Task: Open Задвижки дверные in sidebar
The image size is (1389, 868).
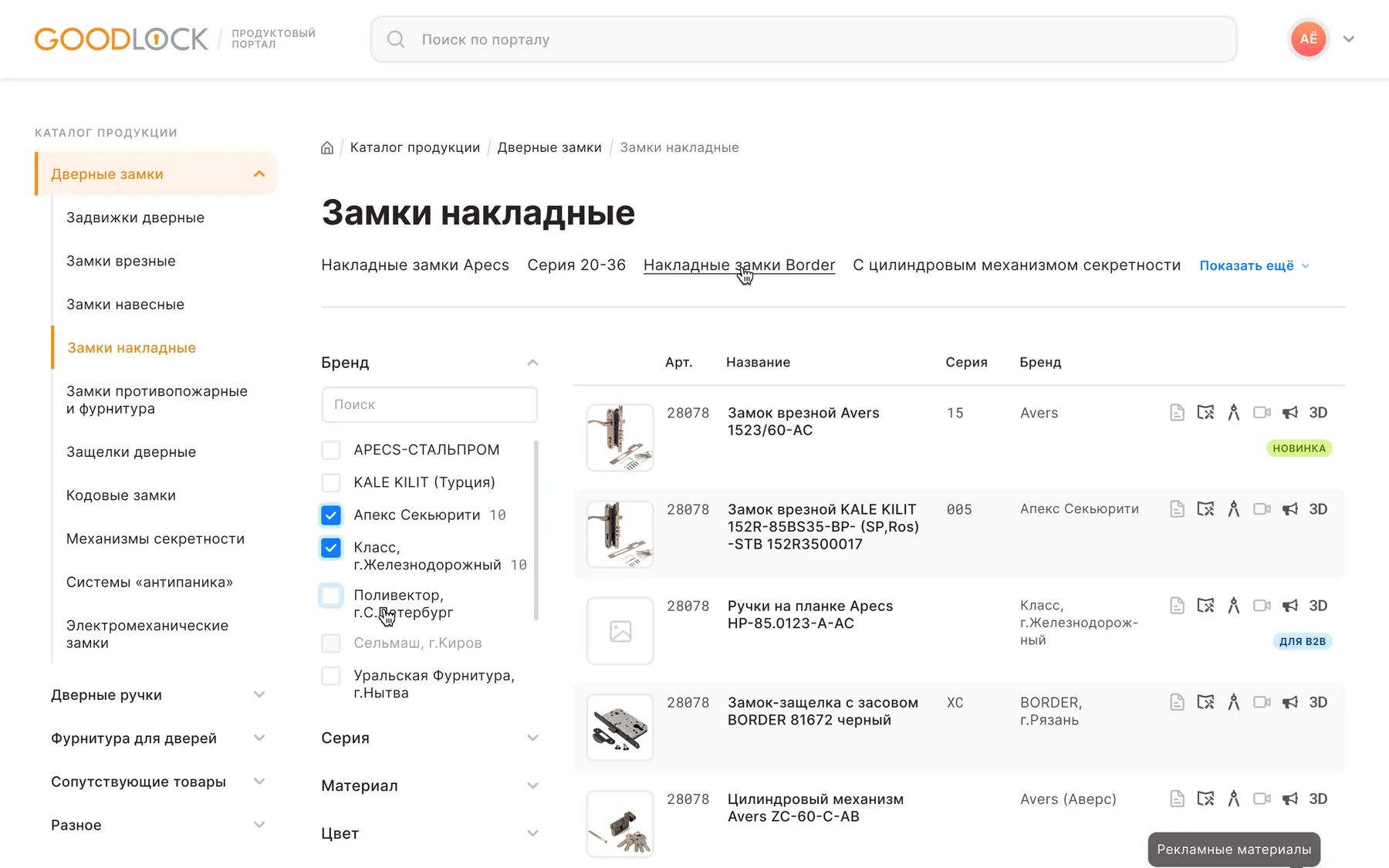Action: point(135,218)
